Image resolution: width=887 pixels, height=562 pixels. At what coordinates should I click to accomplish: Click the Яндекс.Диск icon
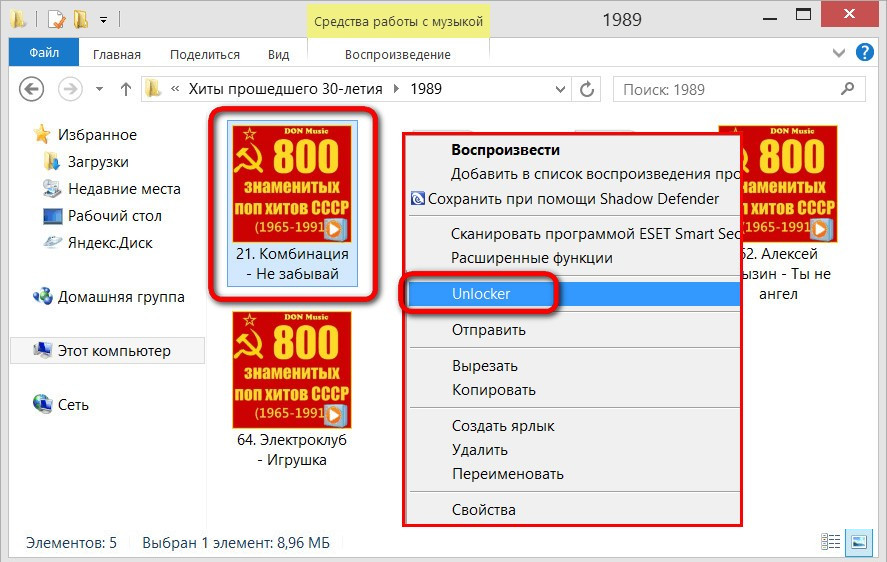pos(53,242)
